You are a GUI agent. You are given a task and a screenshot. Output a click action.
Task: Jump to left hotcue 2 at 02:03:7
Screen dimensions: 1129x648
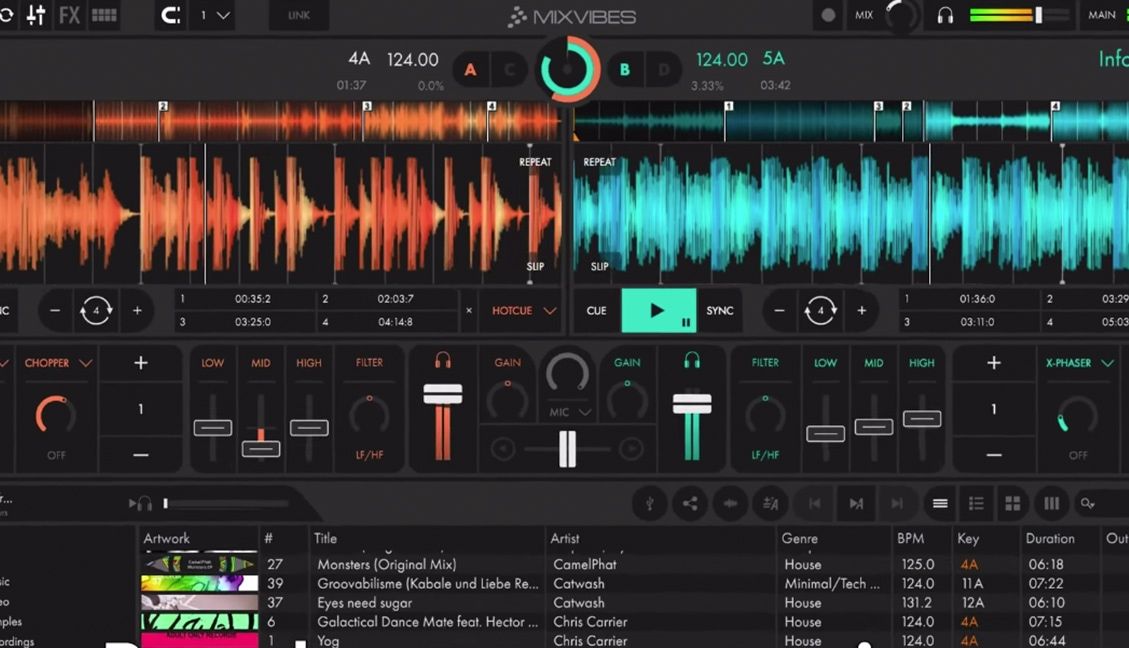click(387, 299)
